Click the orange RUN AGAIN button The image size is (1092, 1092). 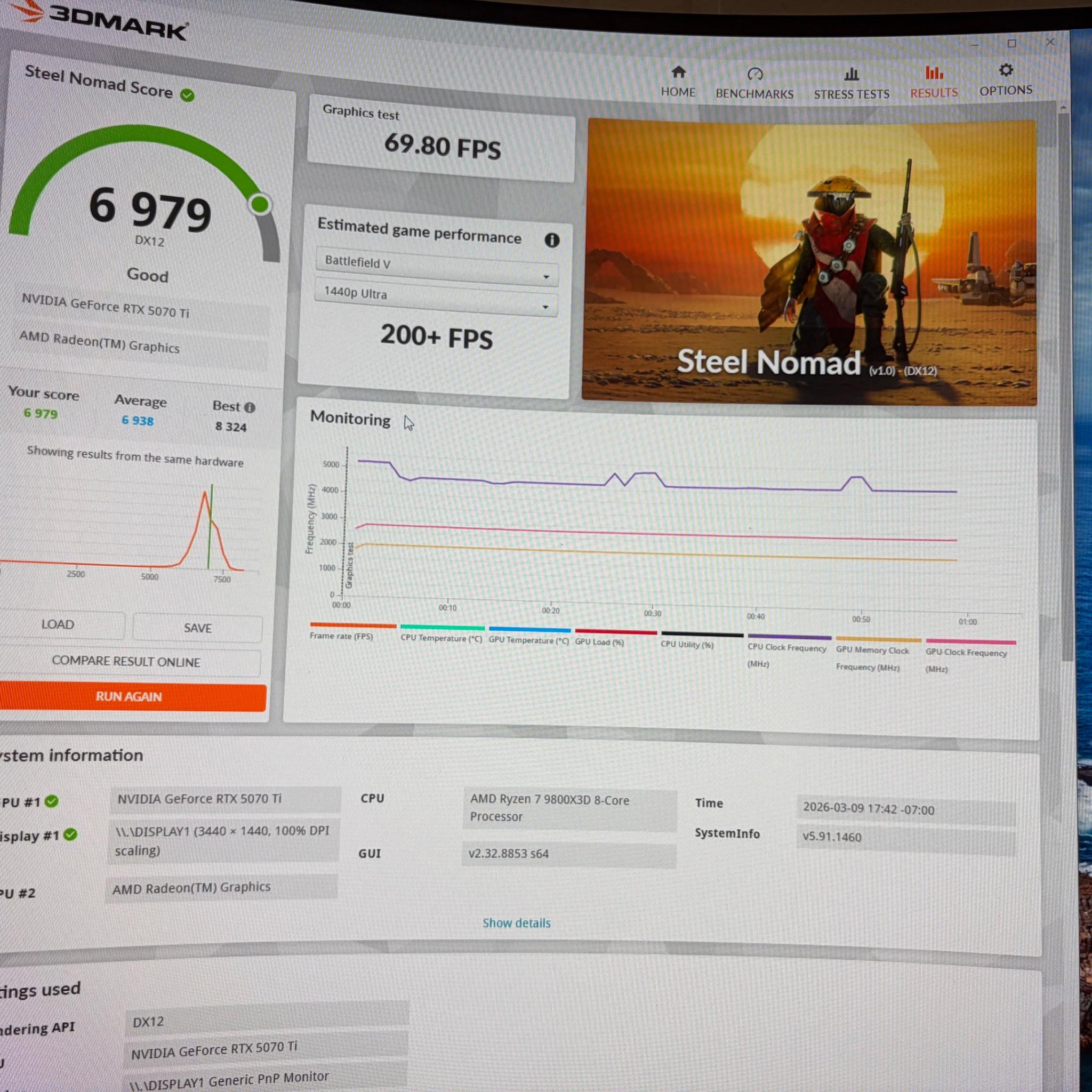coord(132,696)
